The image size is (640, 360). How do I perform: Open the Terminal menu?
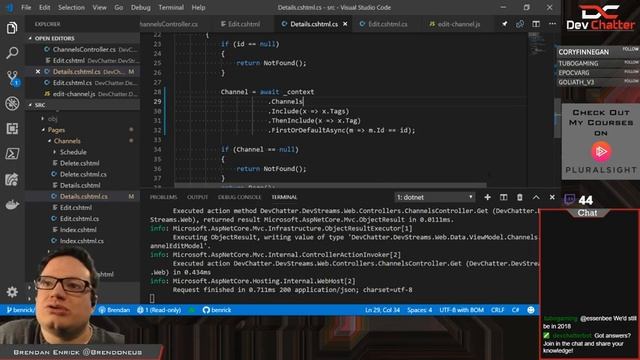(x=171, y=7)
